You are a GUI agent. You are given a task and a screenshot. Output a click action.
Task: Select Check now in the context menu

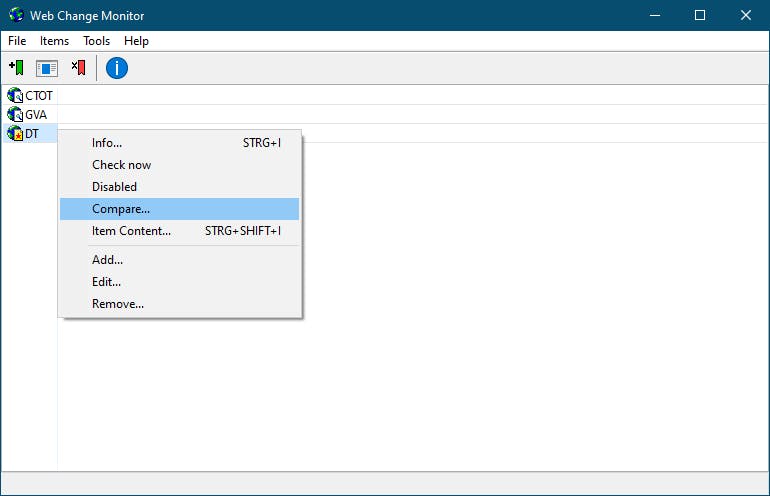pyautogui.click(x=179, y=165)
